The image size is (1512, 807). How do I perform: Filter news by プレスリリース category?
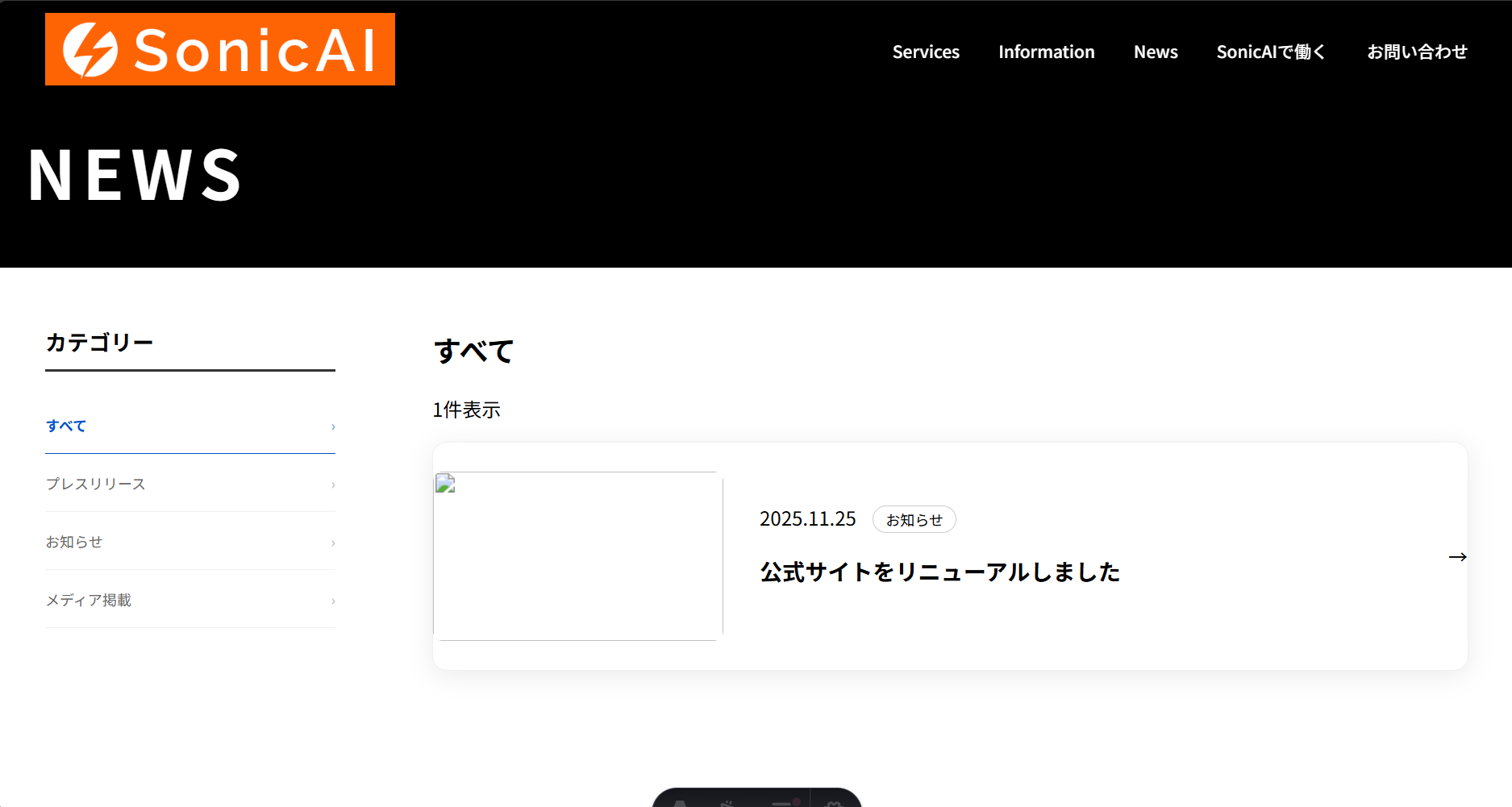click(95, 484)
